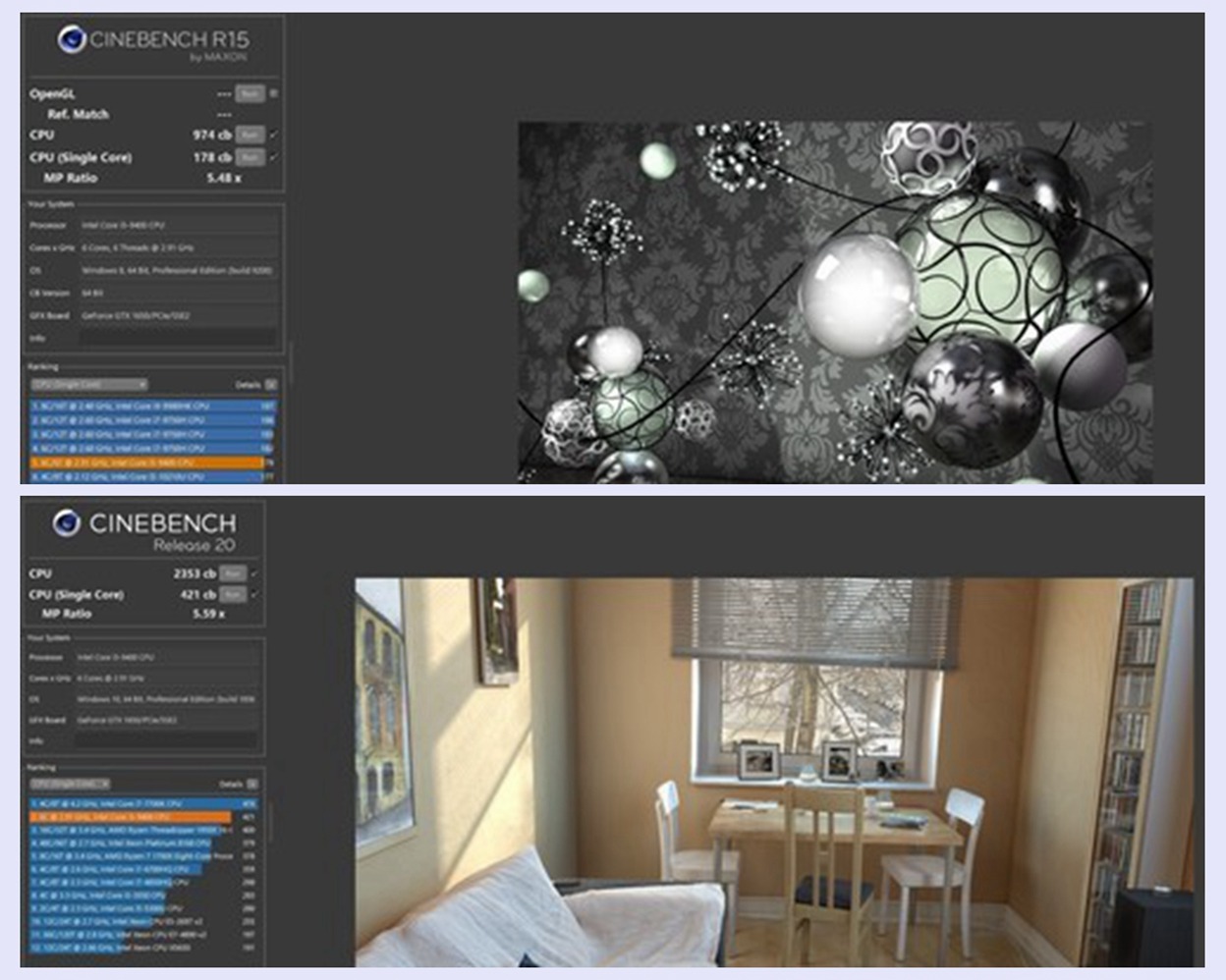Click the 974 cb CPU score in R15
This screenshot has height=980, width=1226.
coord(212,135)
